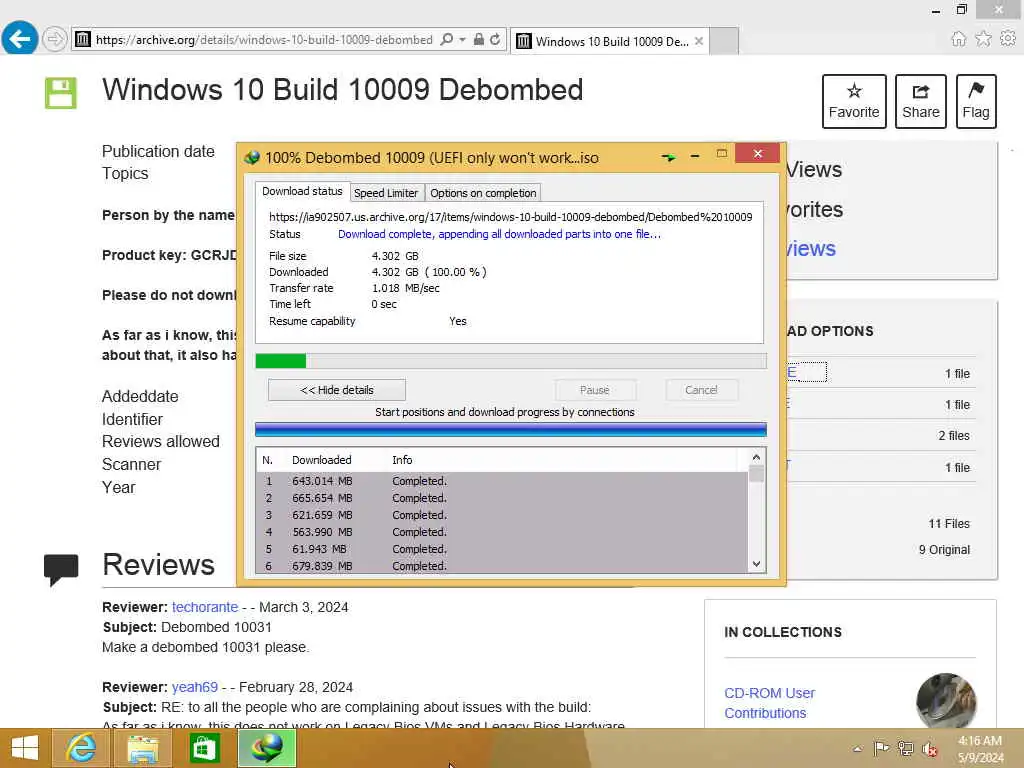Minimize the download dialog window

click(x=695, y=155)
